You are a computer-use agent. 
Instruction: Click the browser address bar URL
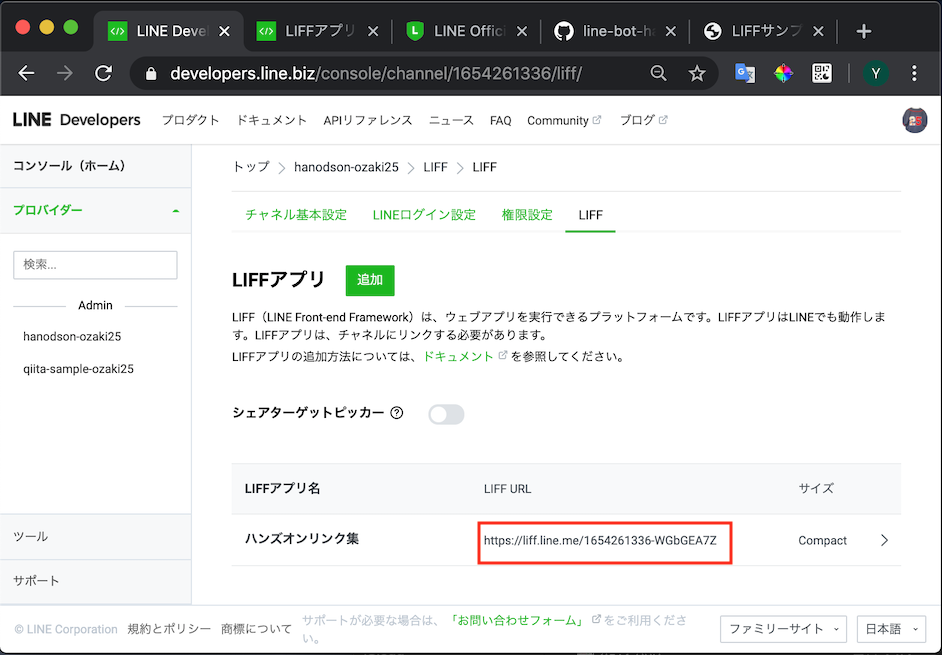click(x=375, y=73)
